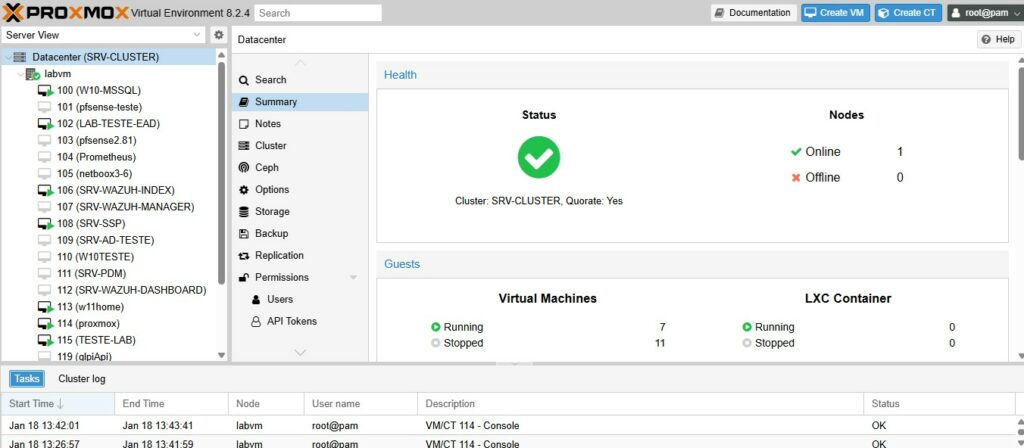Click the Cluster servers icon

coord(244,146)
